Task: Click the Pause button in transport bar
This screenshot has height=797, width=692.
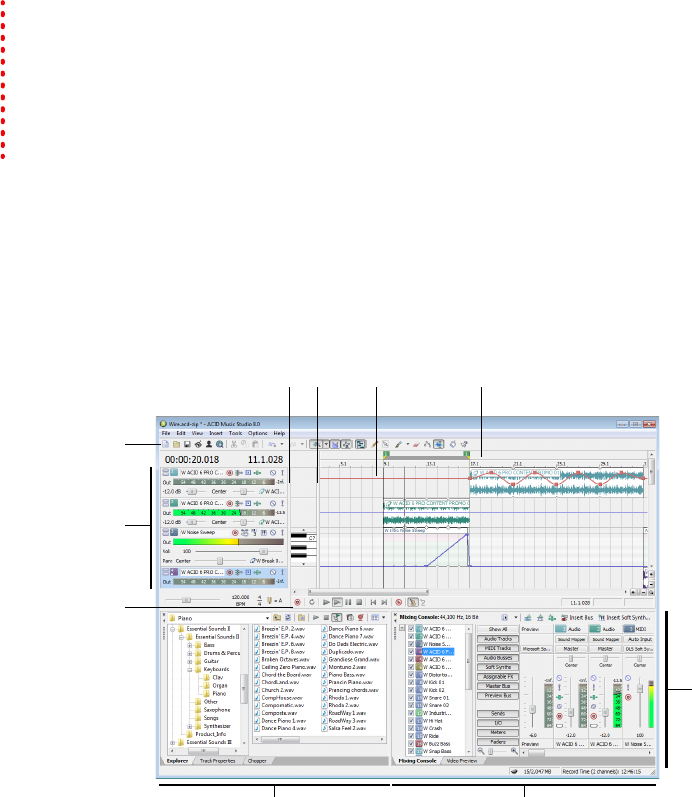Action: 348,602
